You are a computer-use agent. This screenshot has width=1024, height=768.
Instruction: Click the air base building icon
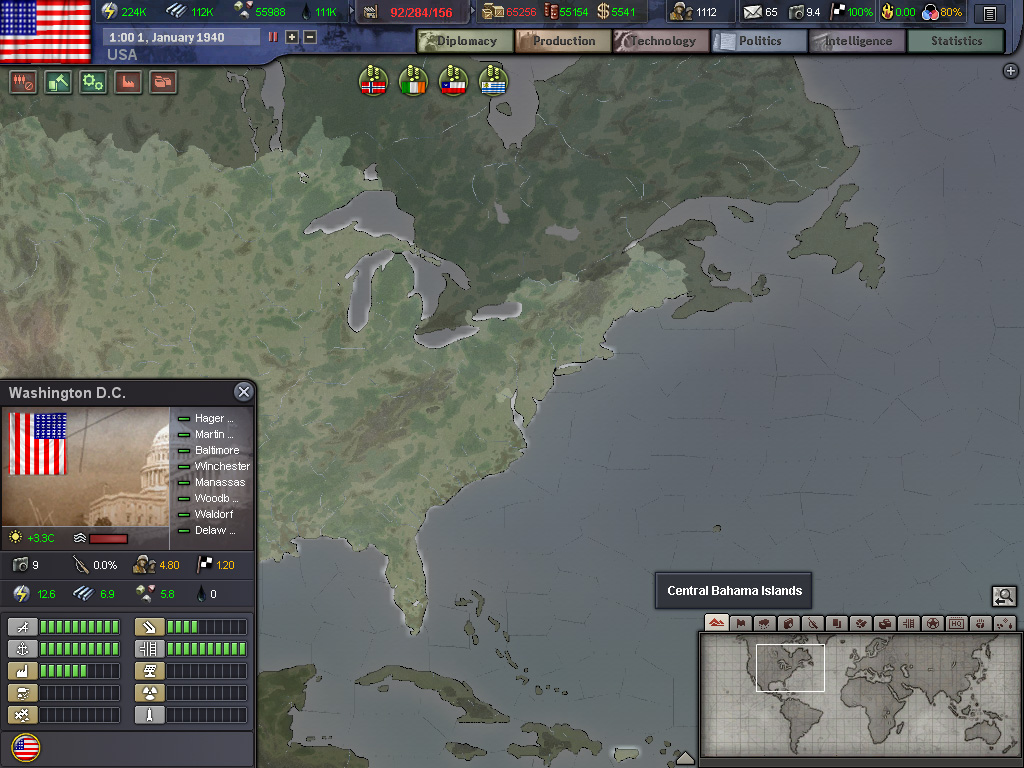click(22, 627)
